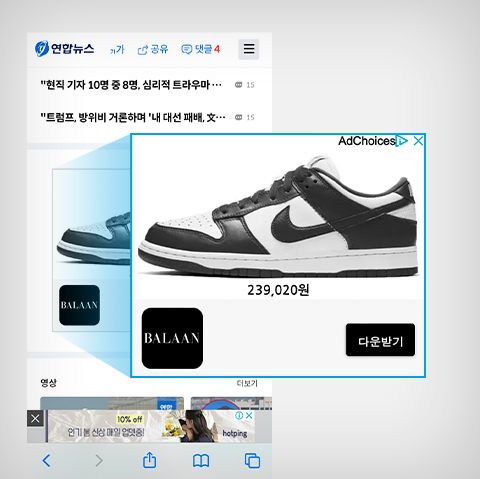Screen dimensions: 480x479
Task: Tap the large BALAAN app logo
Action: tap(172, 338)
